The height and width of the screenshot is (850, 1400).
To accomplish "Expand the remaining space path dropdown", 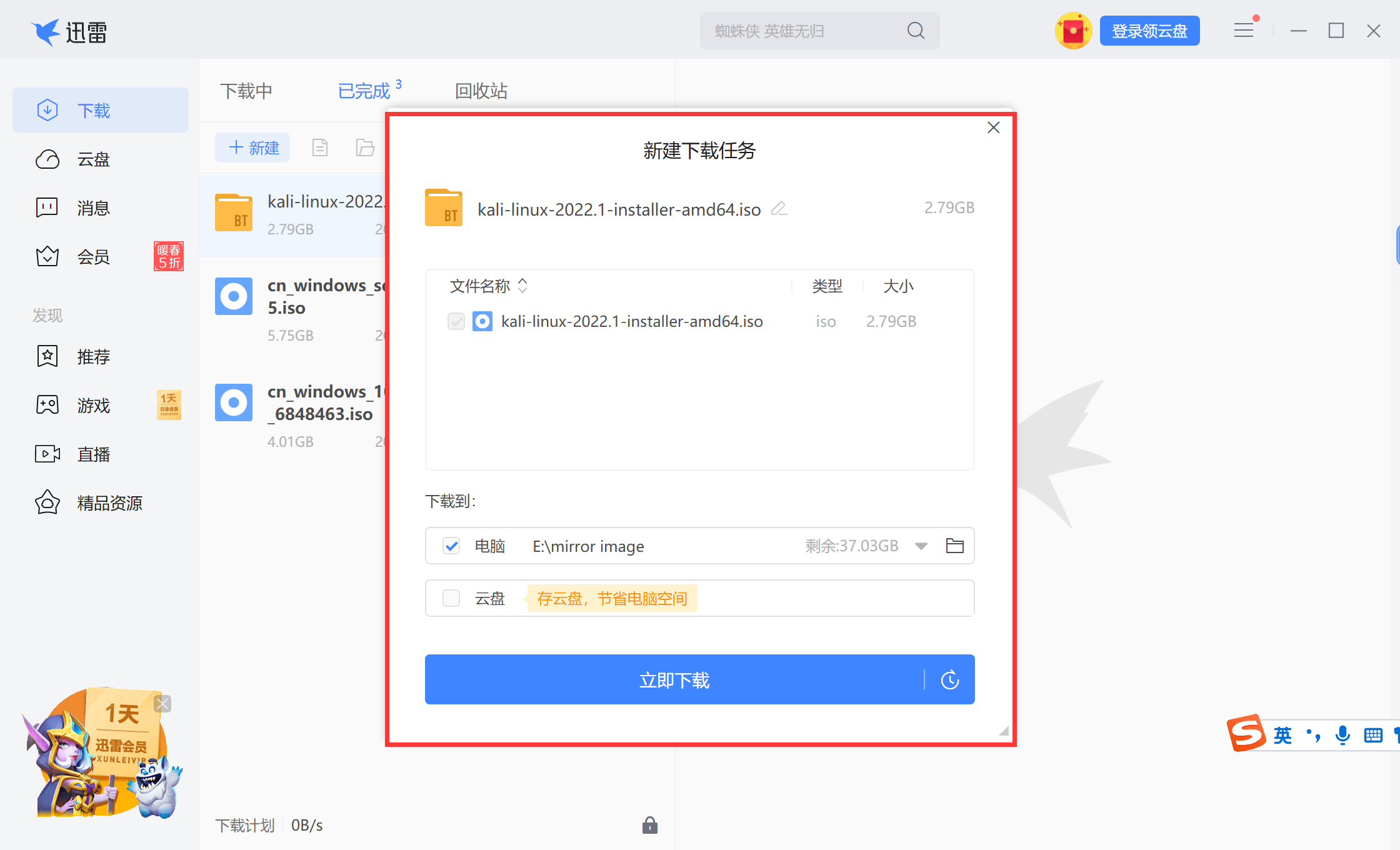I will tap(920, 546).
